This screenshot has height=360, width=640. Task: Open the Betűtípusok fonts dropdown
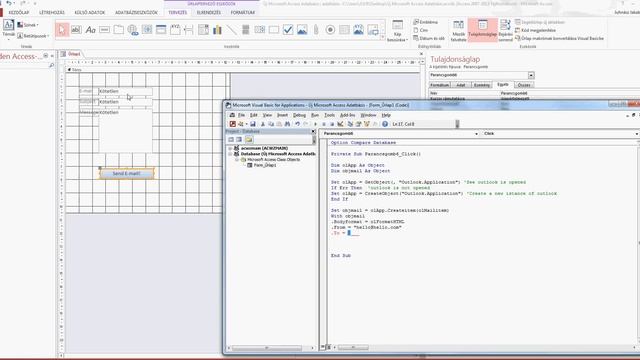coord(33,36)
